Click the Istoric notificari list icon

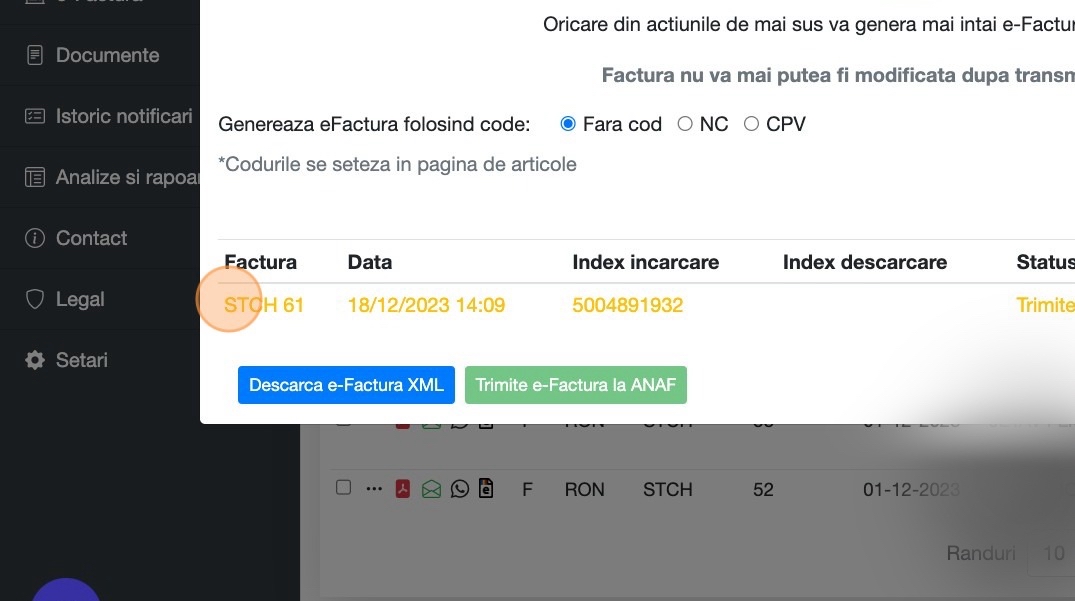[35, 116]
